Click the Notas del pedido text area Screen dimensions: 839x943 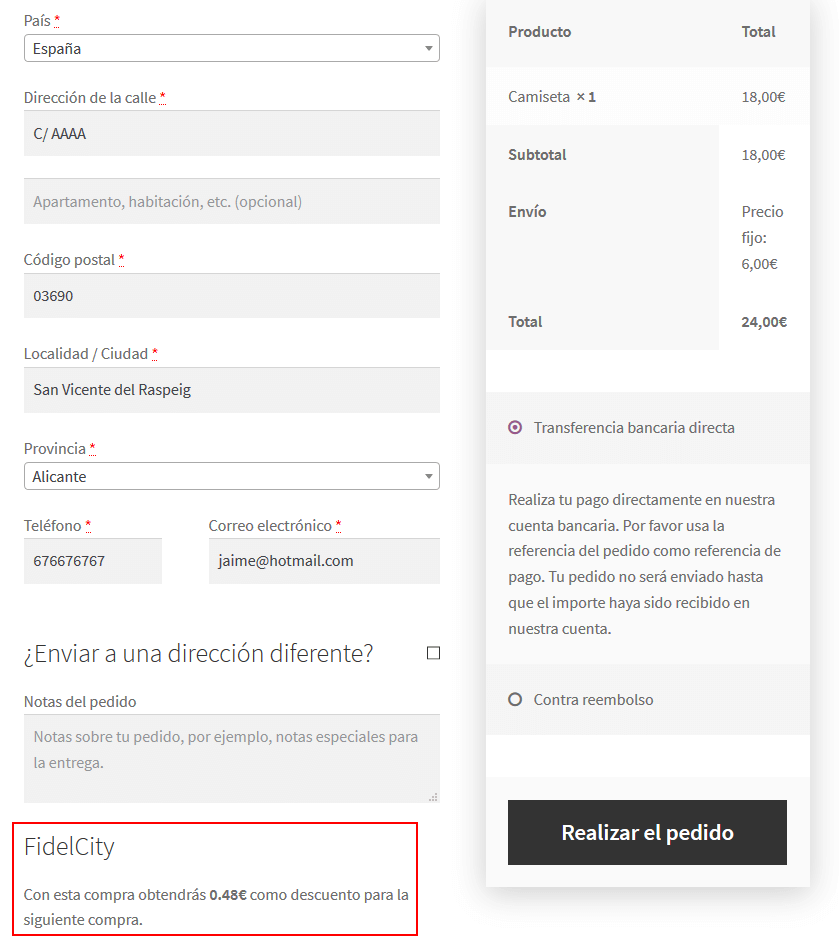(x=231, y=757)
